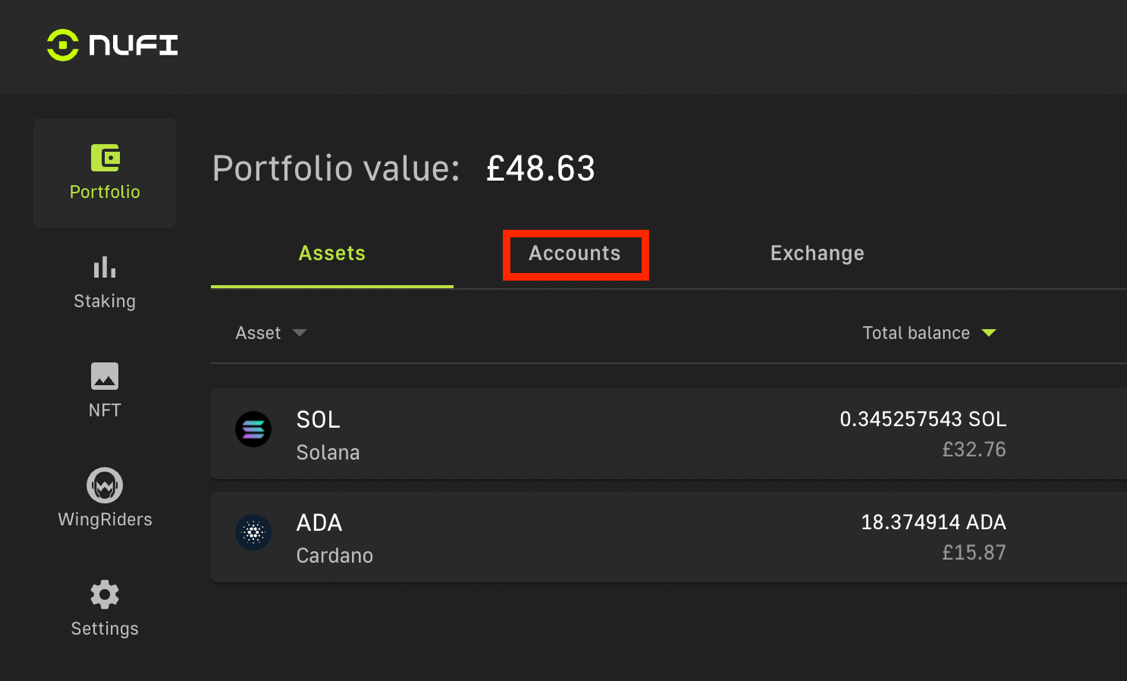Open the WingRiders helmet icon
Image resolution: width=1127 pixels, height=681 pixels.
[105, 485]
